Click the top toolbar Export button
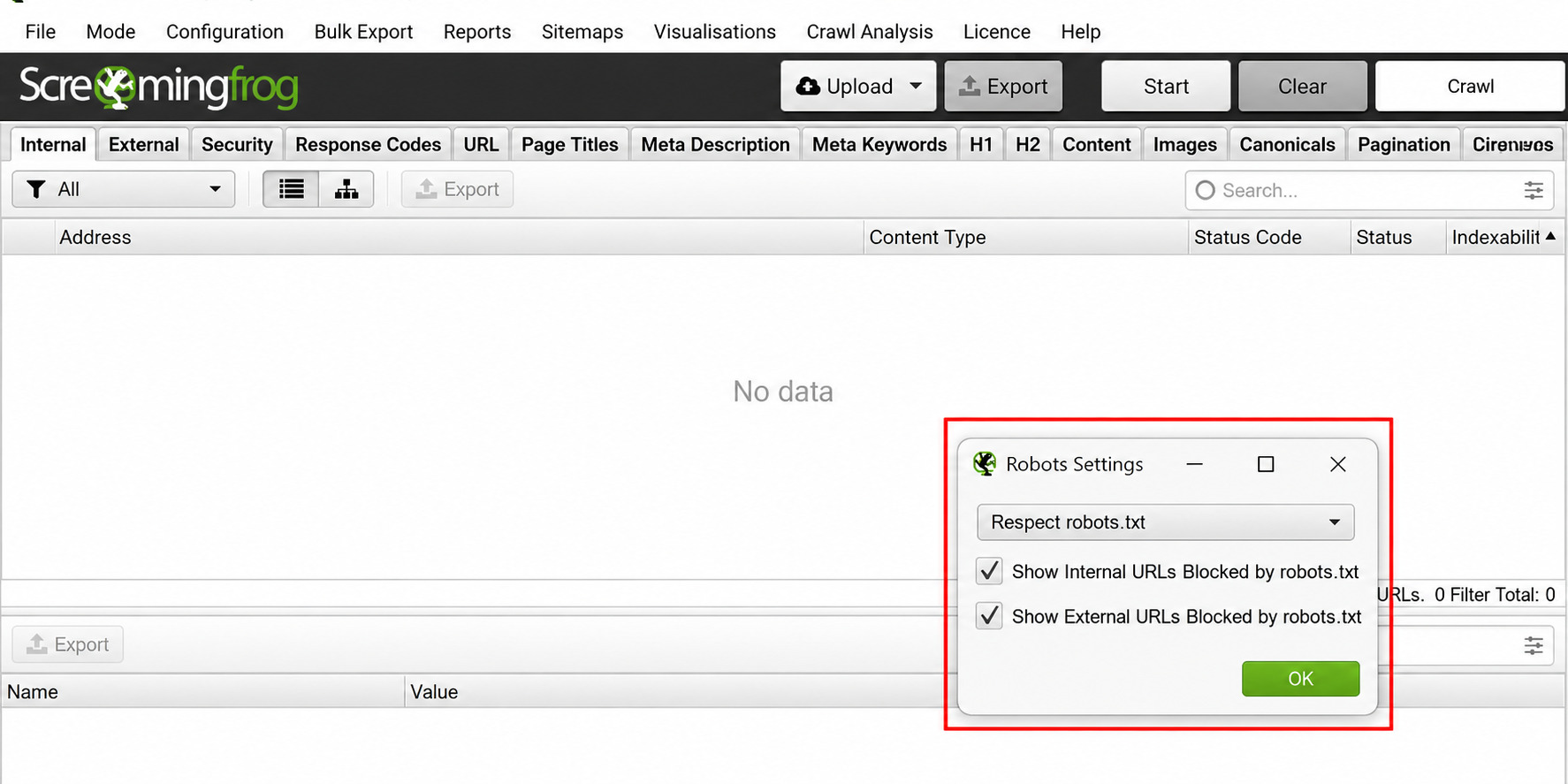Viewport: 1568px width, 784px height. pos(1003,87)
